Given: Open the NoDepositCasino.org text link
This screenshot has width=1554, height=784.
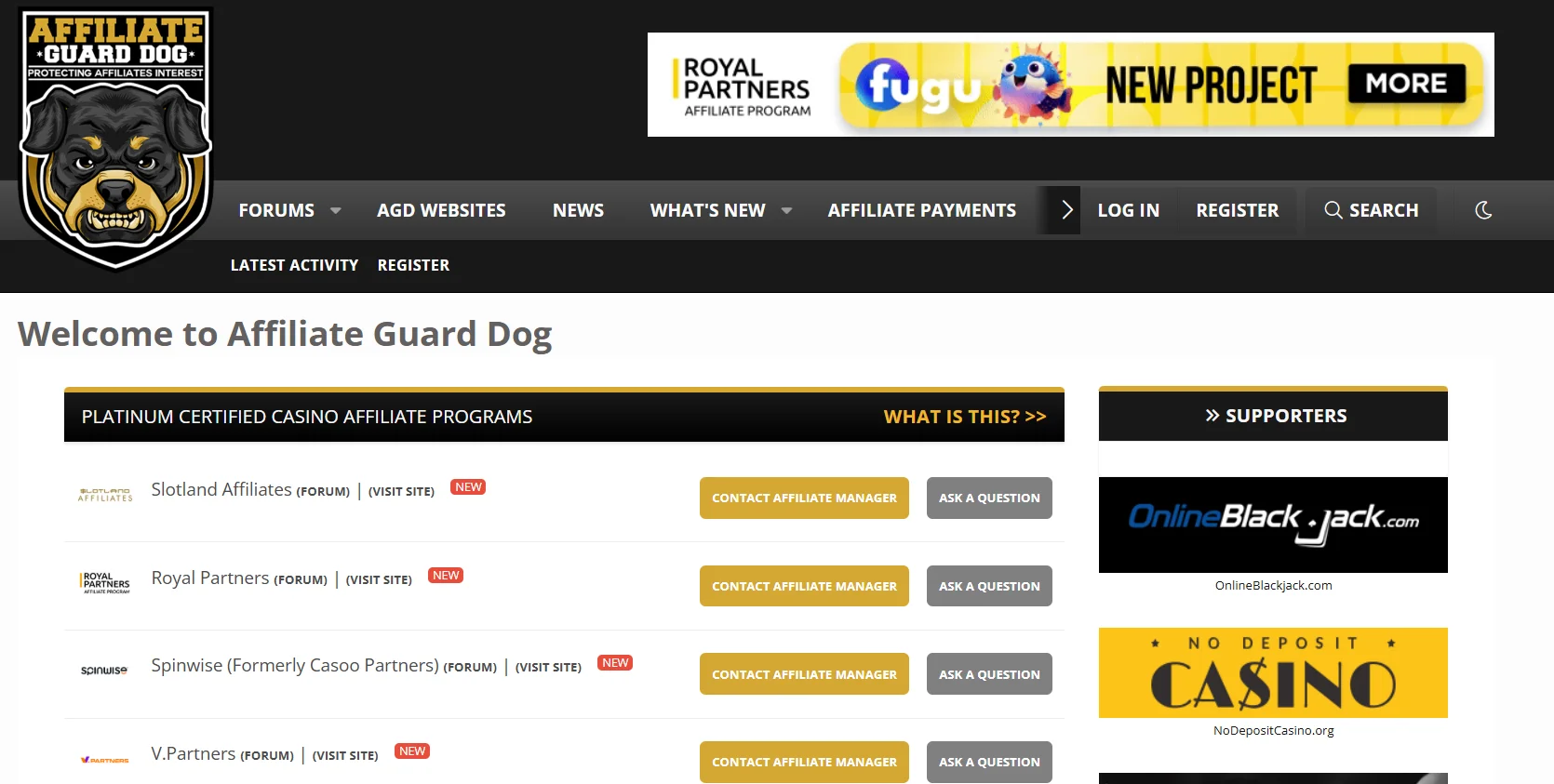Looking at the screenshot, I should click(x=1273, y=730).
